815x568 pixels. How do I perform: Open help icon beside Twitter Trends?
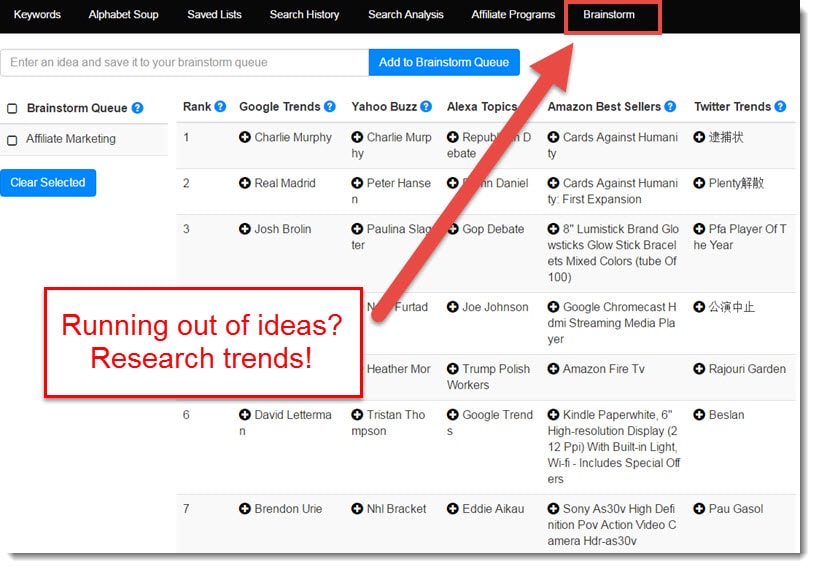[x=780, y=107]
